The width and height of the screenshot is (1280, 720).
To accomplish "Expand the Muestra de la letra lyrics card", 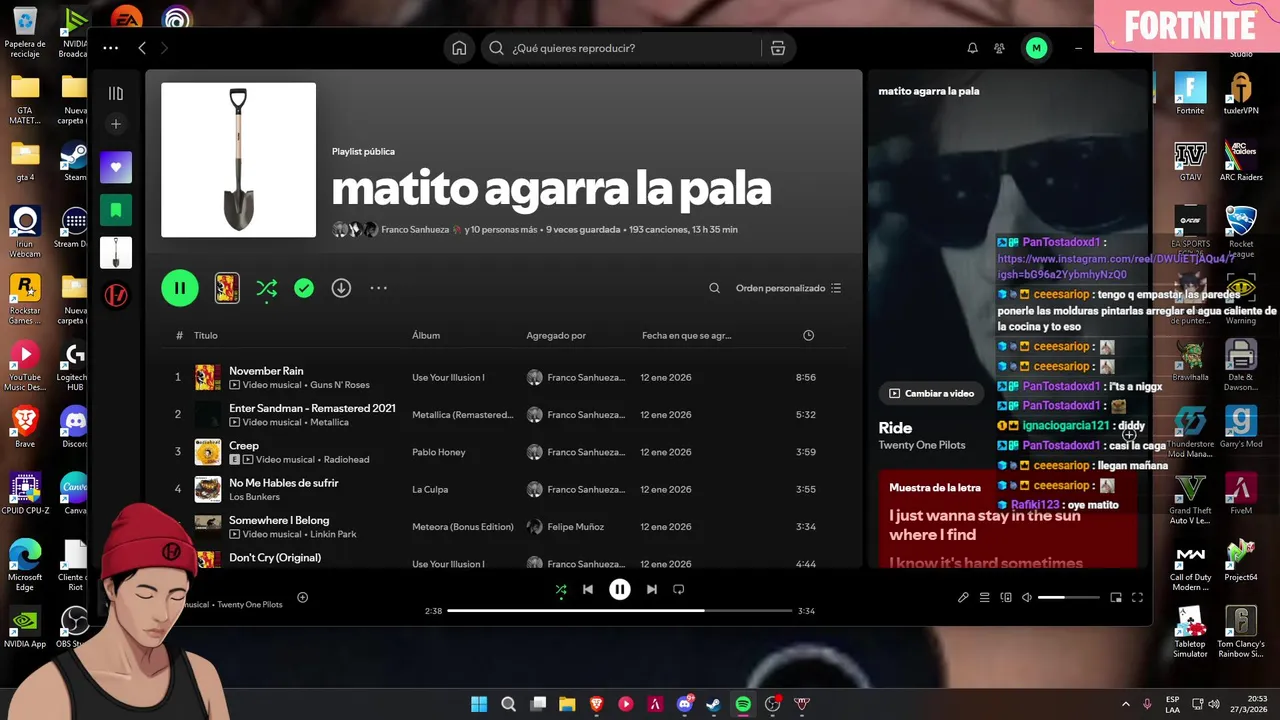I will click(x=1008, y=519).
